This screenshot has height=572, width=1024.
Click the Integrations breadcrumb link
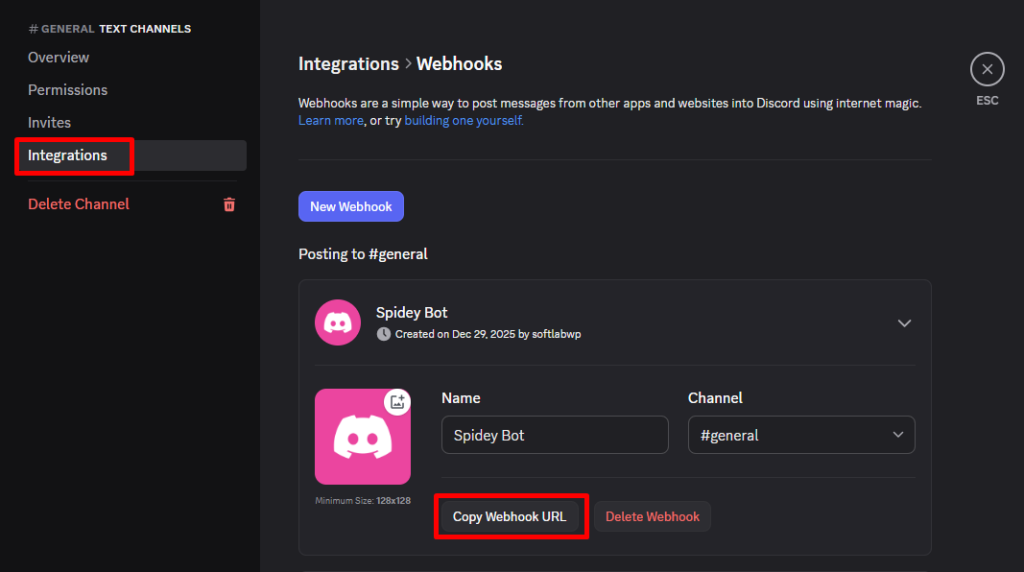click(x=348, y=64)
